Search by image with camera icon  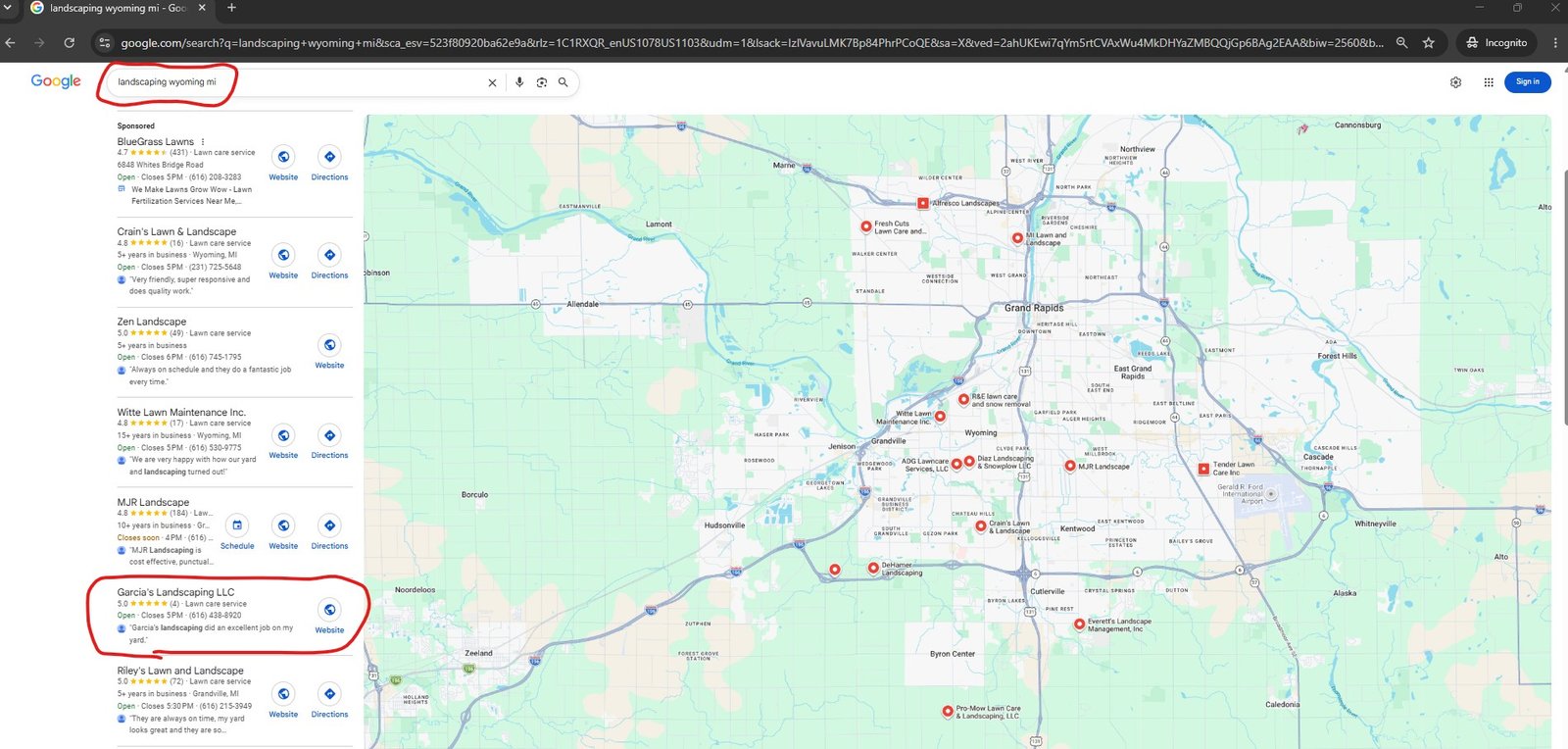[x=541, y=82]
